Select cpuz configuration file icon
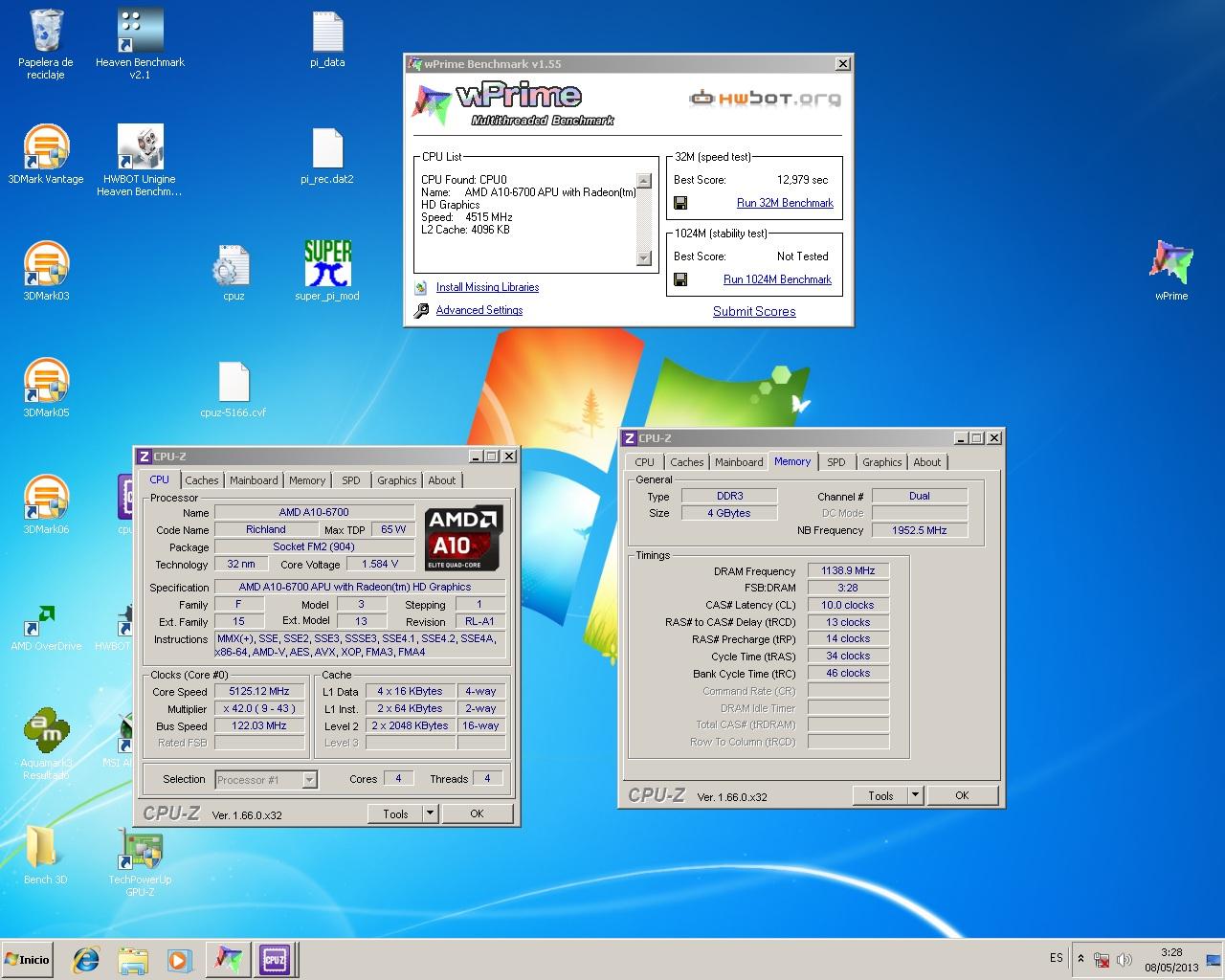This screenshot has width=1225, height=980. tap(233, 273)
